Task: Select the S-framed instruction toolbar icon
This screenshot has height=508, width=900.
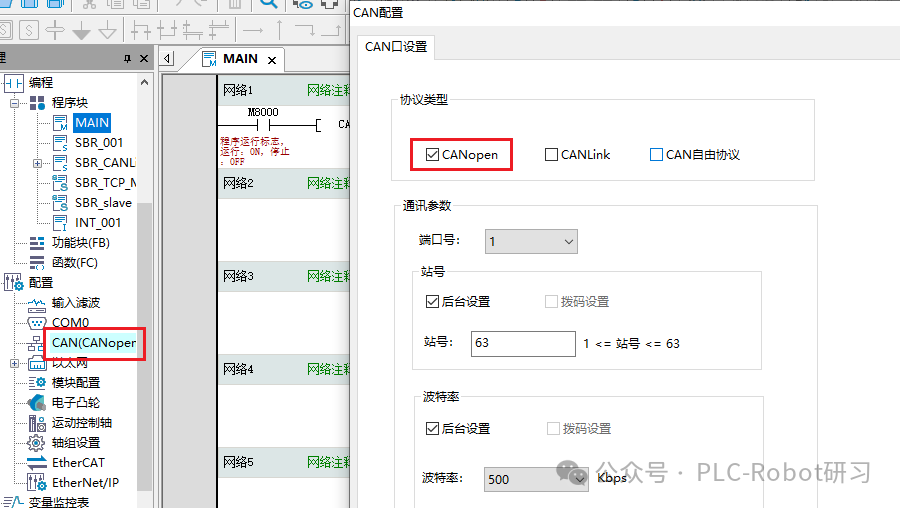Action: pyautogui.click(x=29, y=30)
